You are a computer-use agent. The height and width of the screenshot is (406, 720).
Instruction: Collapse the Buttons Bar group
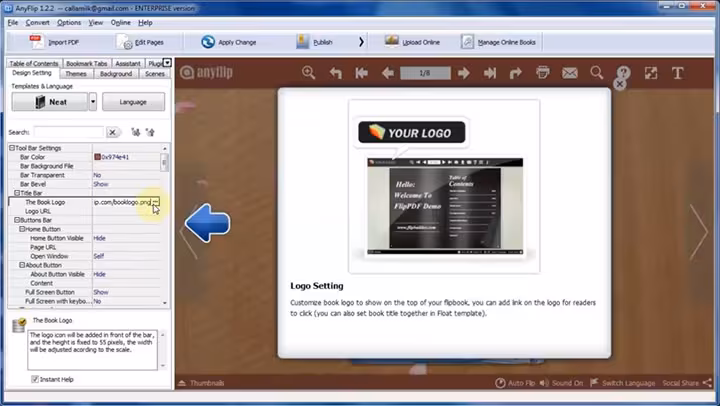(x=17, y=220)
